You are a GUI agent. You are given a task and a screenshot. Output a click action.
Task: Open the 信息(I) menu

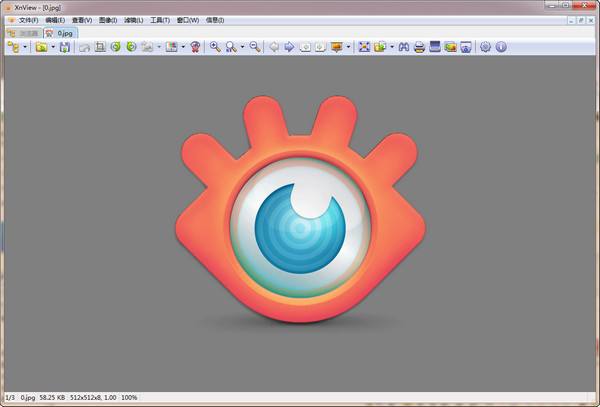pyautogui.click(x=215, y=20)
